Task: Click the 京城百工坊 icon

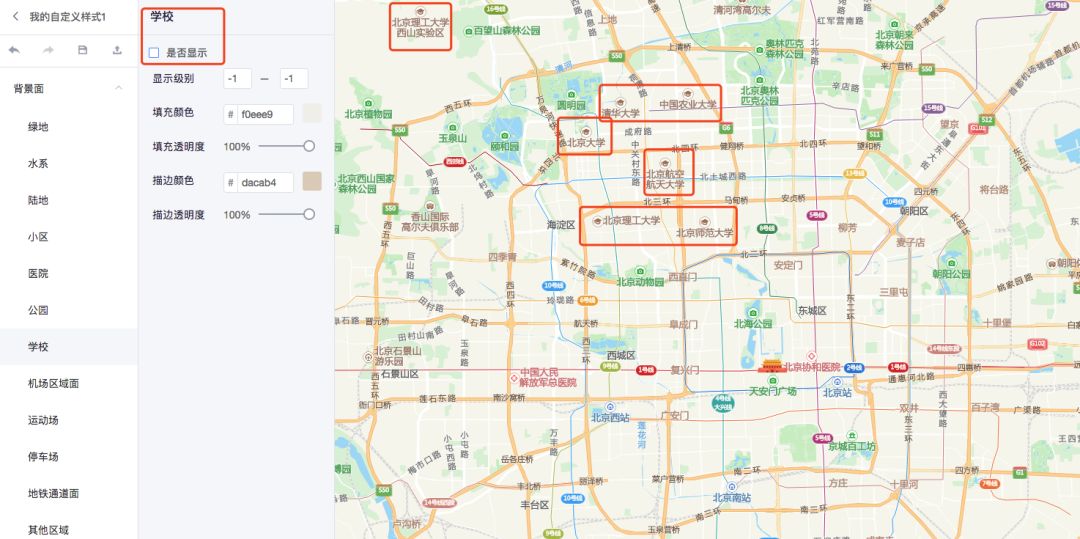Action: (x=852, y=436)
